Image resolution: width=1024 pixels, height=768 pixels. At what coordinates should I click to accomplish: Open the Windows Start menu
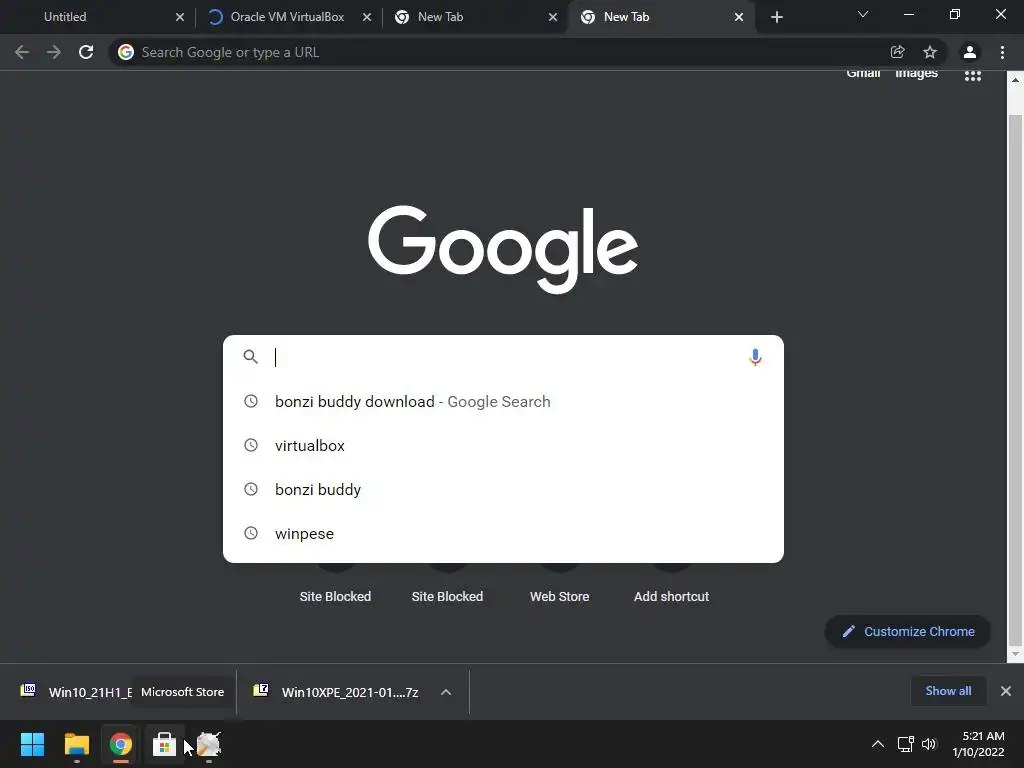[32, 744]
